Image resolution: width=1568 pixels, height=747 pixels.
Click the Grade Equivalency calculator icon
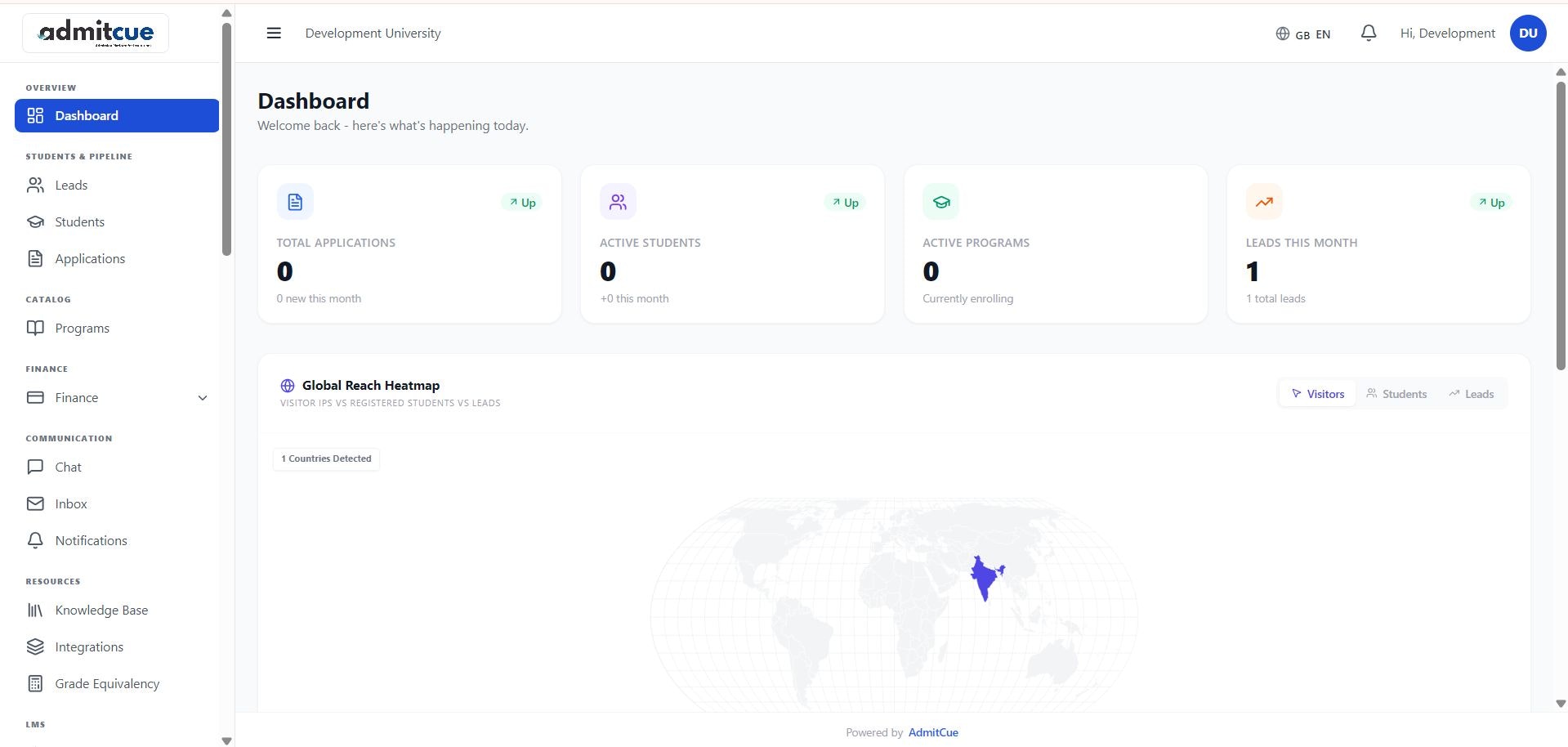coord(35,684)
